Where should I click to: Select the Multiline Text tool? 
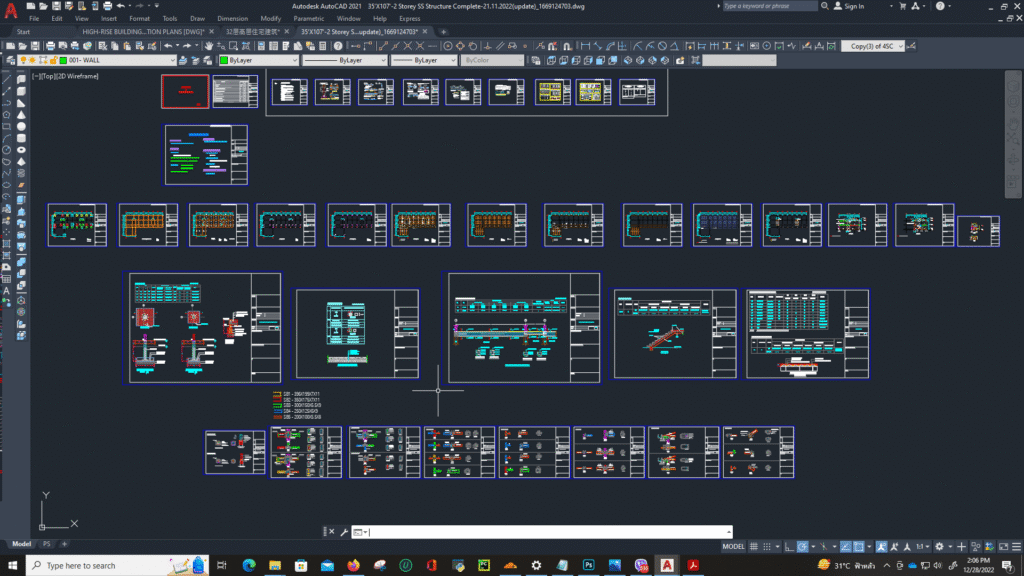pos(7,291)
